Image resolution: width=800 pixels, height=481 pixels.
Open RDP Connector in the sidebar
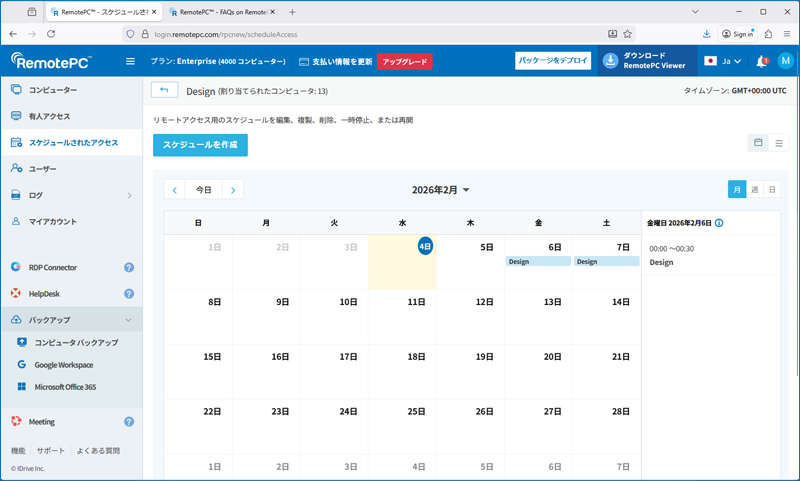click(53, 267)
